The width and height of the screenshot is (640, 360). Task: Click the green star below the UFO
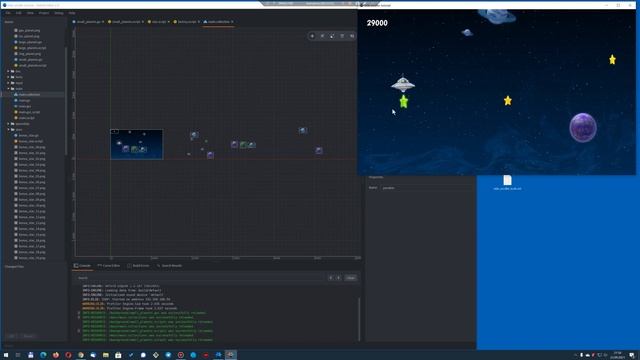(404, 101)
